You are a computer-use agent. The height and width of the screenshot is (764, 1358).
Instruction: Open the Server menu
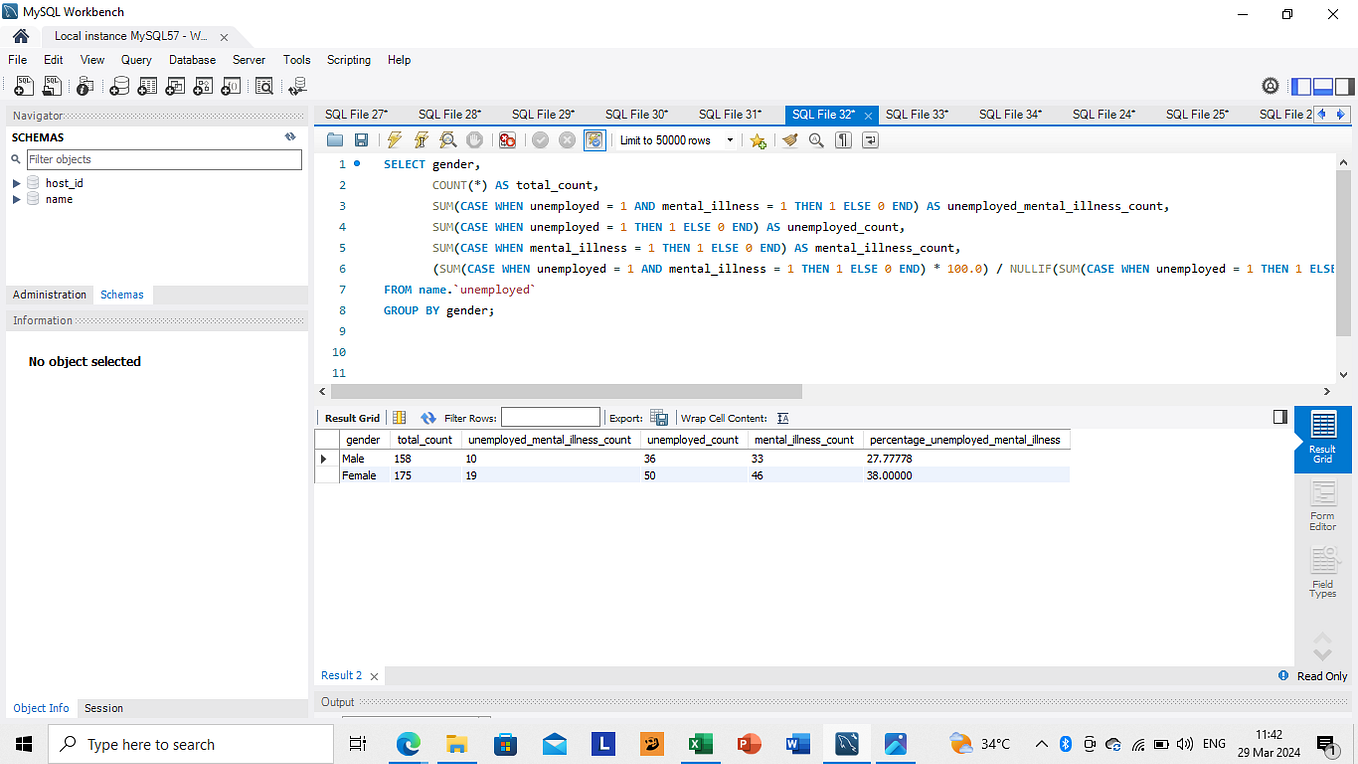click(249, 60)
